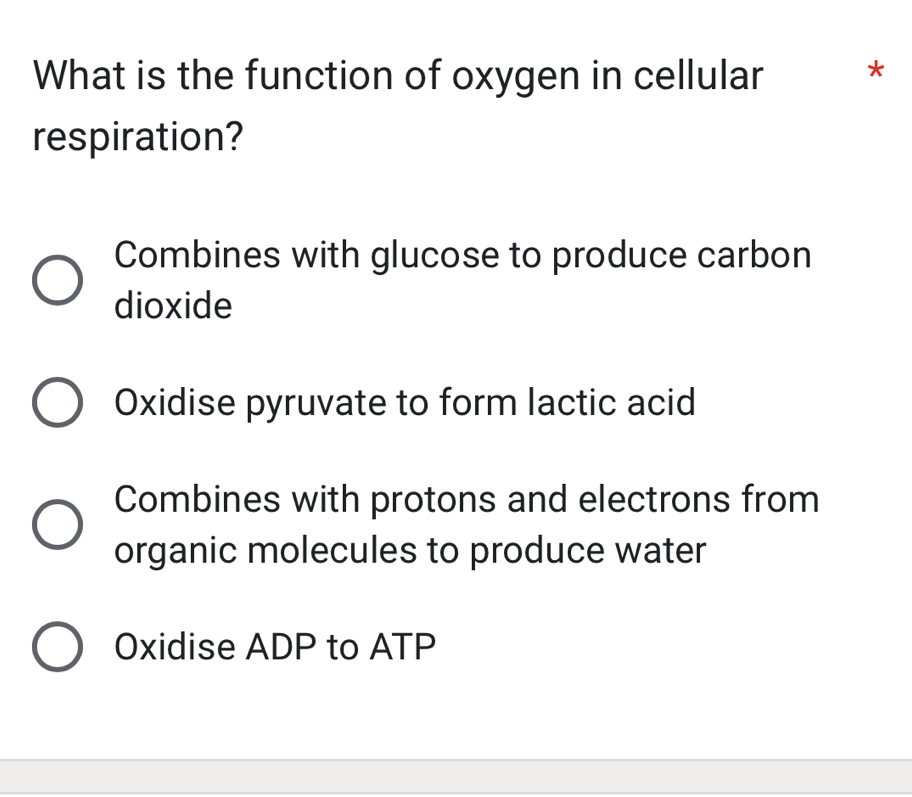Viewport: 912px width, 797px height.
Task: Click the phrase 'organic molecules to produce water'
Action: click(410, 550)
